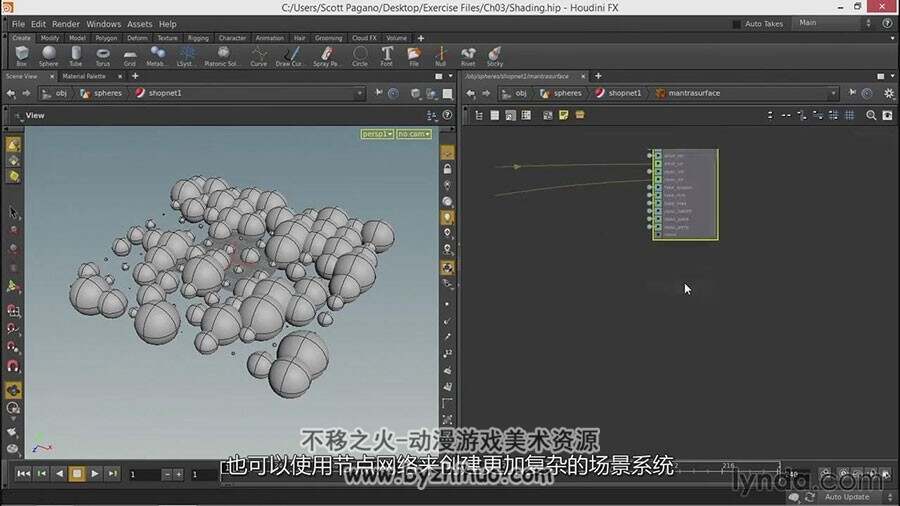
Task: Jump to first frame
Action: click(x=23, y=473)
